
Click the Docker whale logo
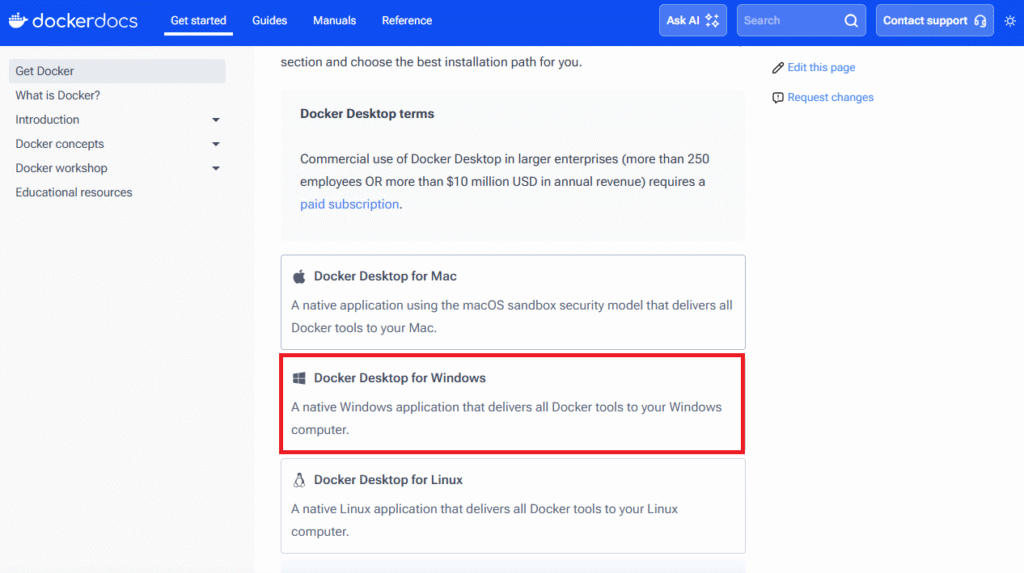pyautogui.click(x=17, y=20)
